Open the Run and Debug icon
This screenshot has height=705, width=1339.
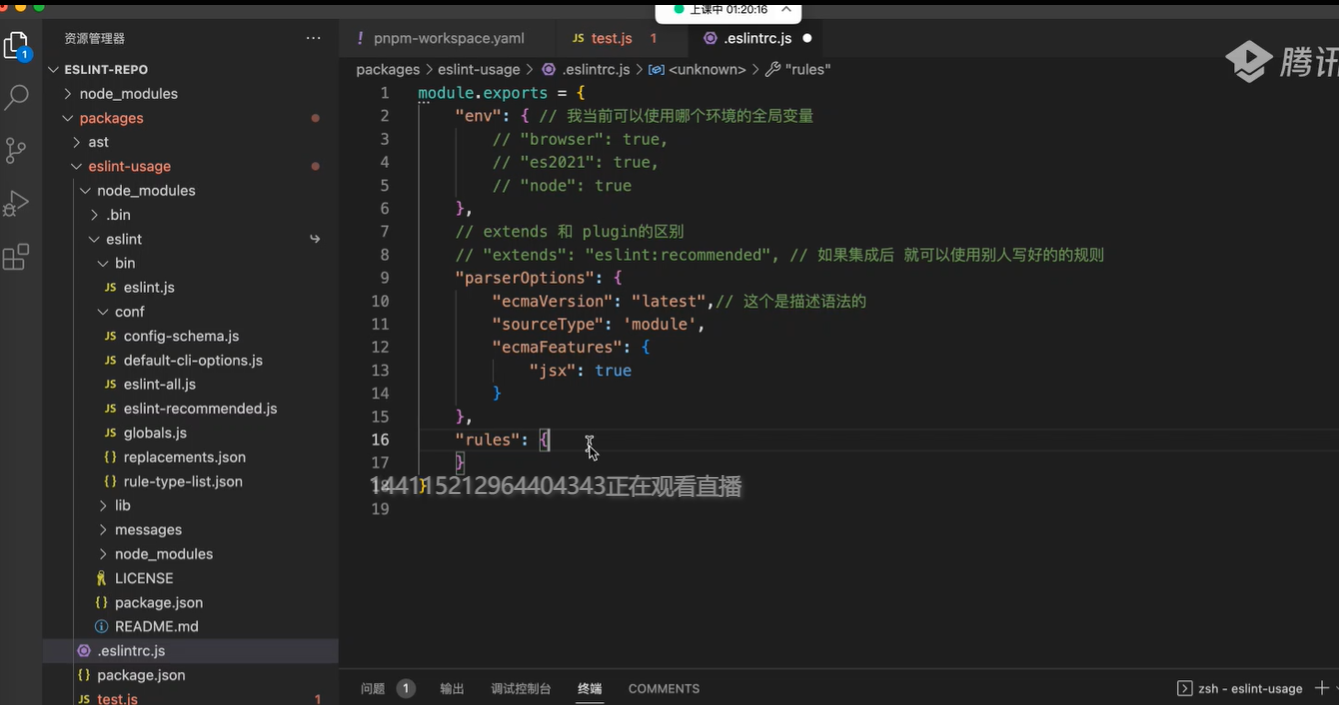16,203
